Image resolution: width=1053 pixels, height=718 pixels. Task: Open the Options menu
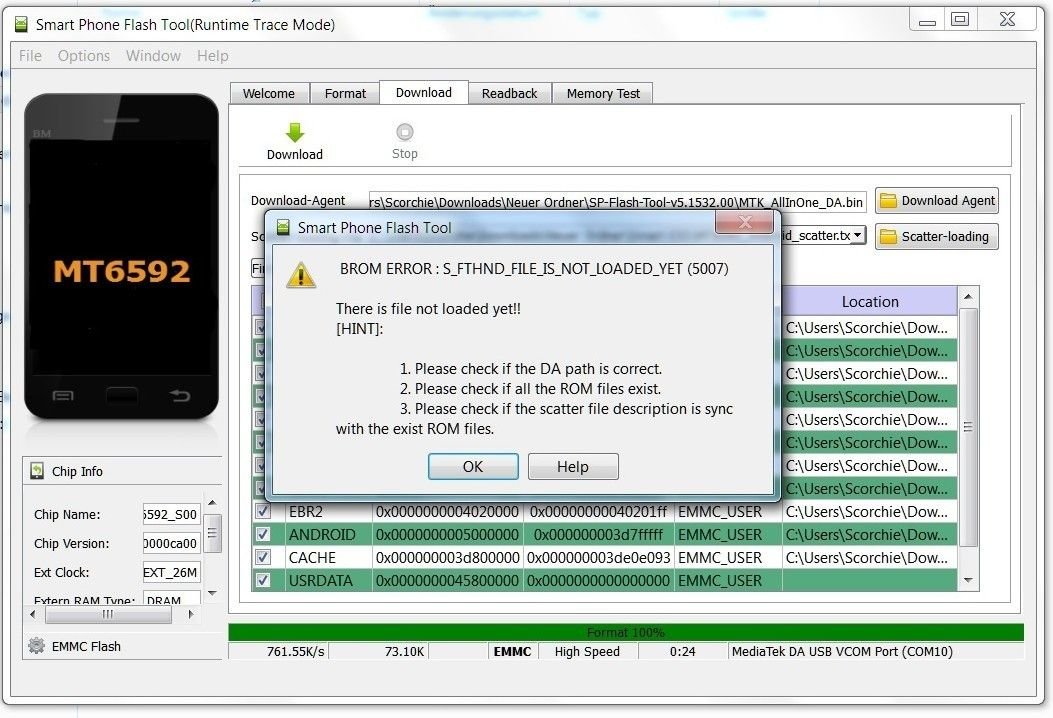point(84,56)
